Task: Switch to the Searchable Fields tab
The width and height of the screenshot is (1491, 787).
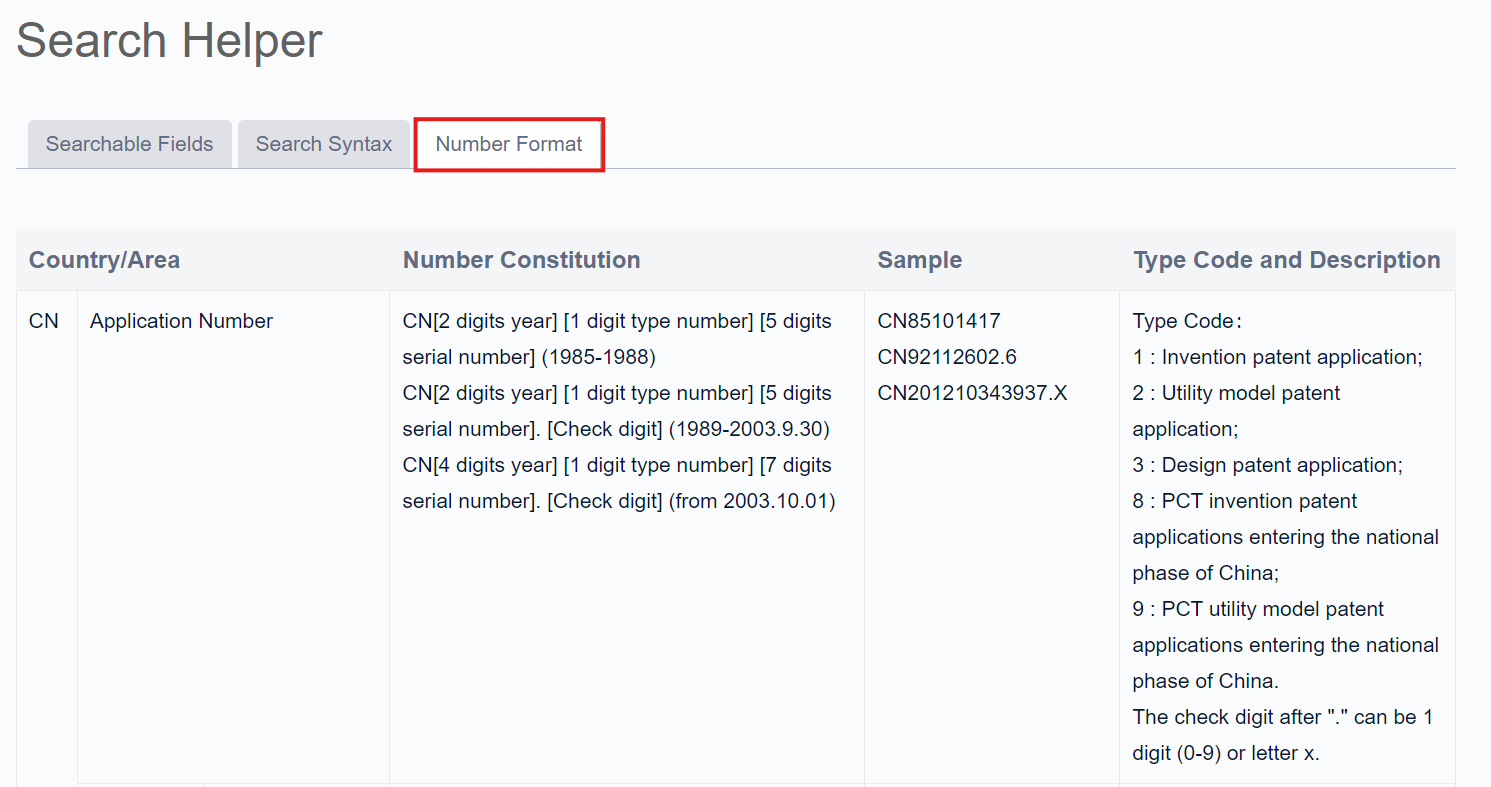Action: click(x=129, y=144)
